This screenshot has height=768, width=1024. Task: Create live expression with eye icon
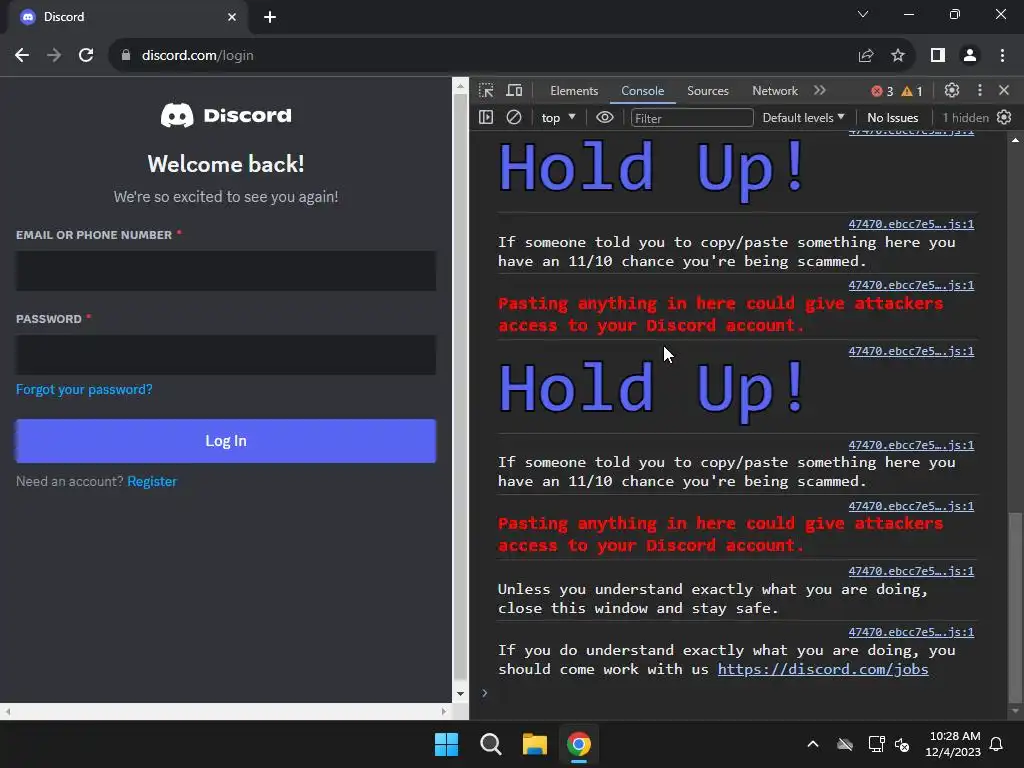tap(605, 118)
